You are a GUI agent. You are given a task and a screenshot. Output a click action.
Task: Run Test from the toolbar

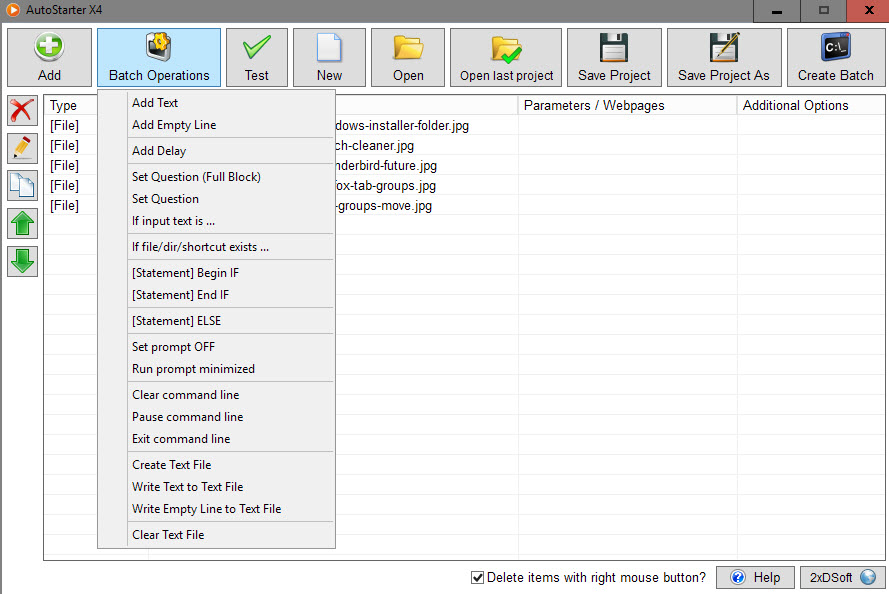[x=257, y=58]
